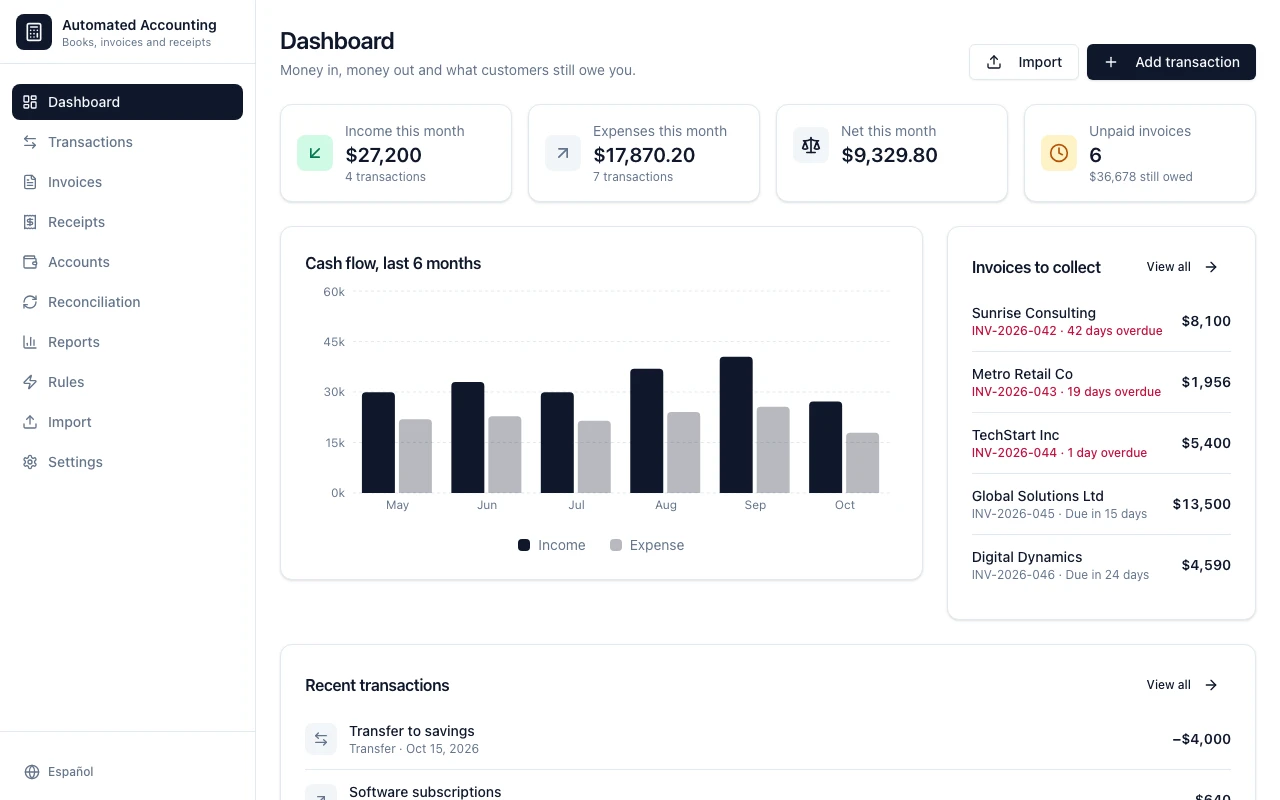Select the Global Solutions Ltd invoice

[x=1101, y=504]
